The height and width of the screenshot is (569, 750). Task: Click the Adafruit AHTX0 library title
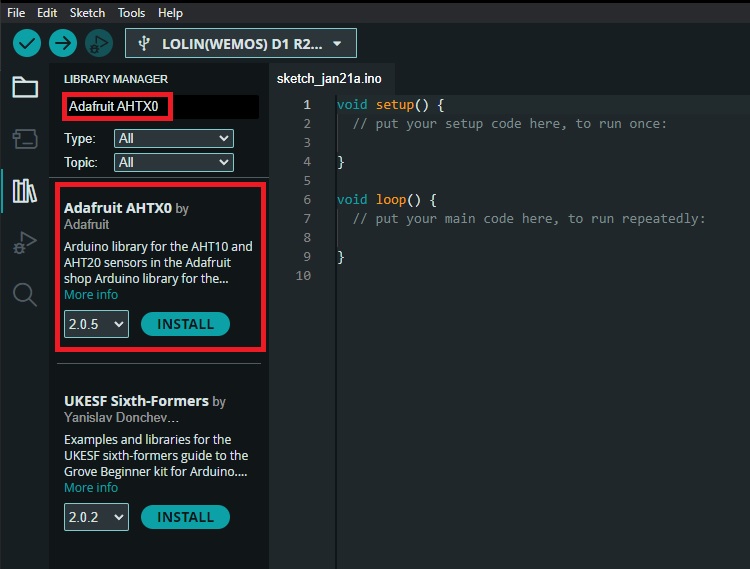coord(118,208)
